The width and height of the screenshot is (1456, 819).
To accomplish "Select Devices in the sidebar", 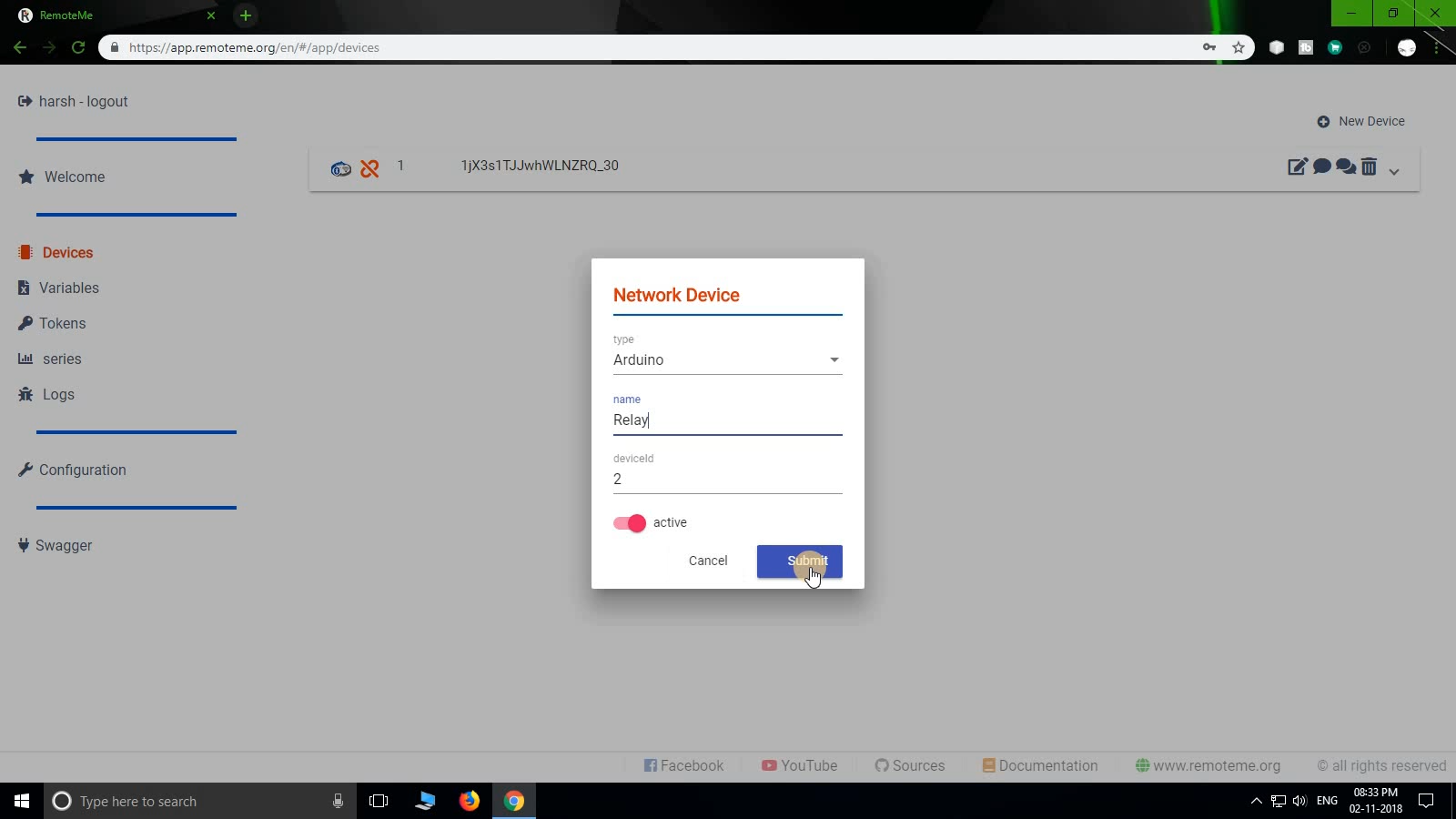I will tap(68, 252).
